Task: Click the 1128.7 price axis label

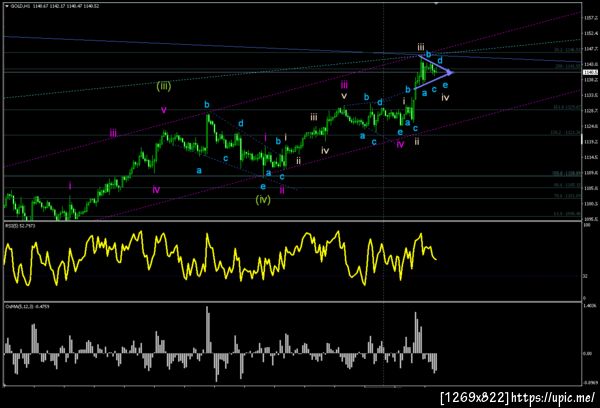Action: click(x=591, y=111)
